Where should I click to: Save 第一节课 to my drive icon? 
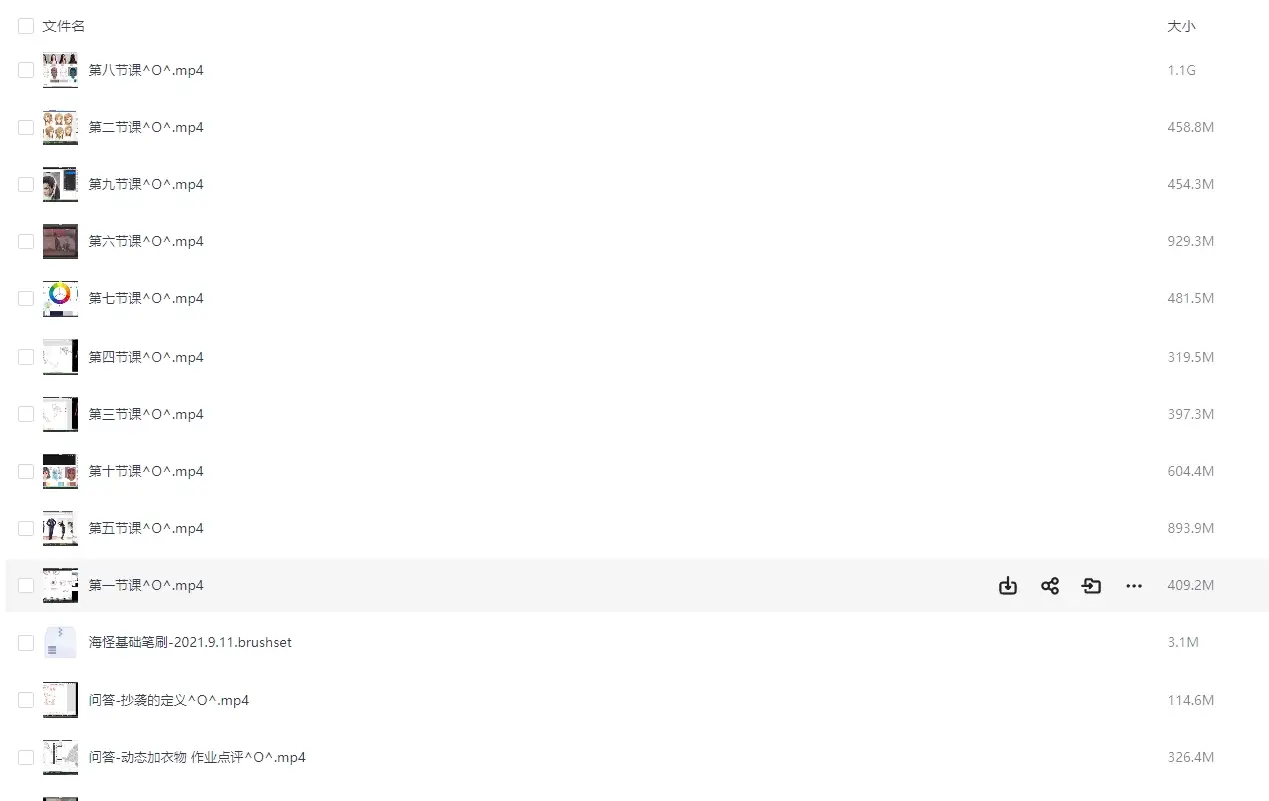1091,586
